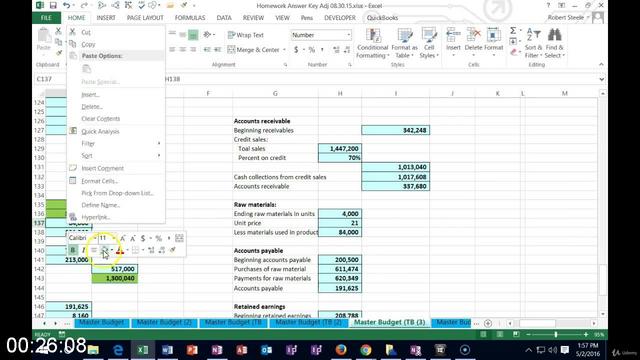The image size is (640, 360).
Task: Click the orientation text angle icon
Action: [208, 35]
